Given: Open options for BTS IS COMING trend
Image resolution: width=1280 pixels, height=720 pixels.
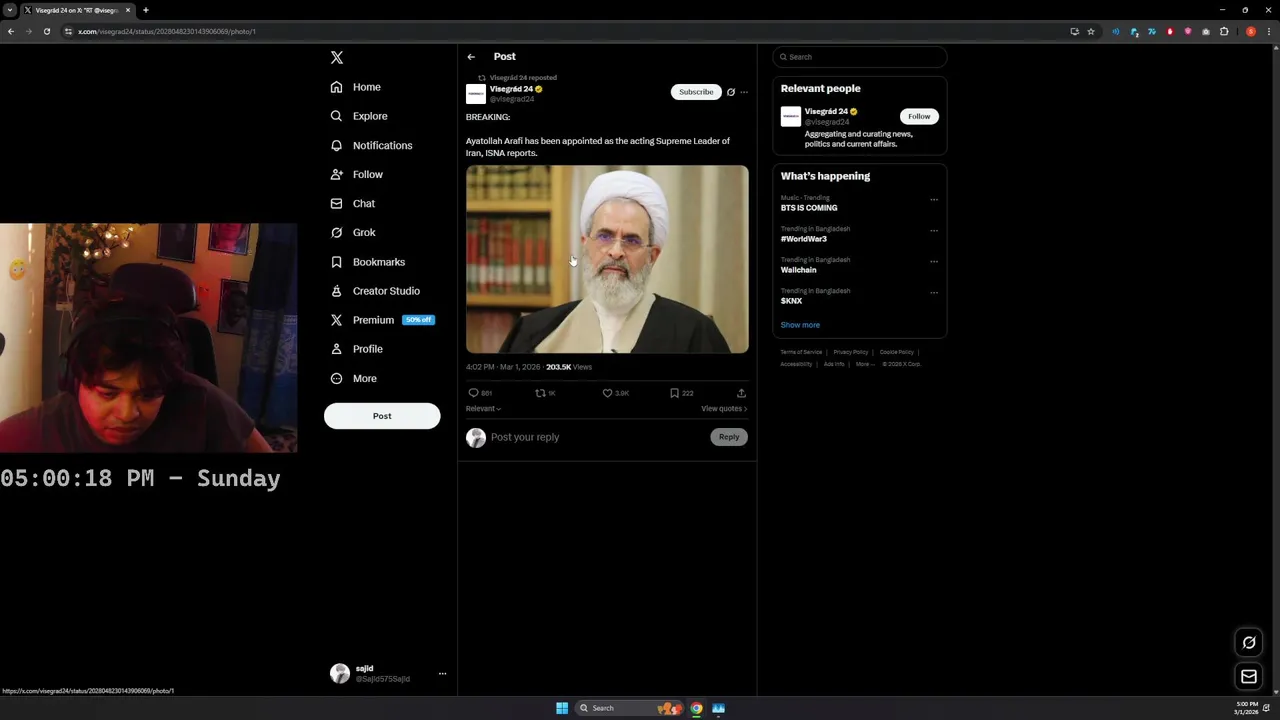Looking at the screenshot, I should tap(934, 199).
